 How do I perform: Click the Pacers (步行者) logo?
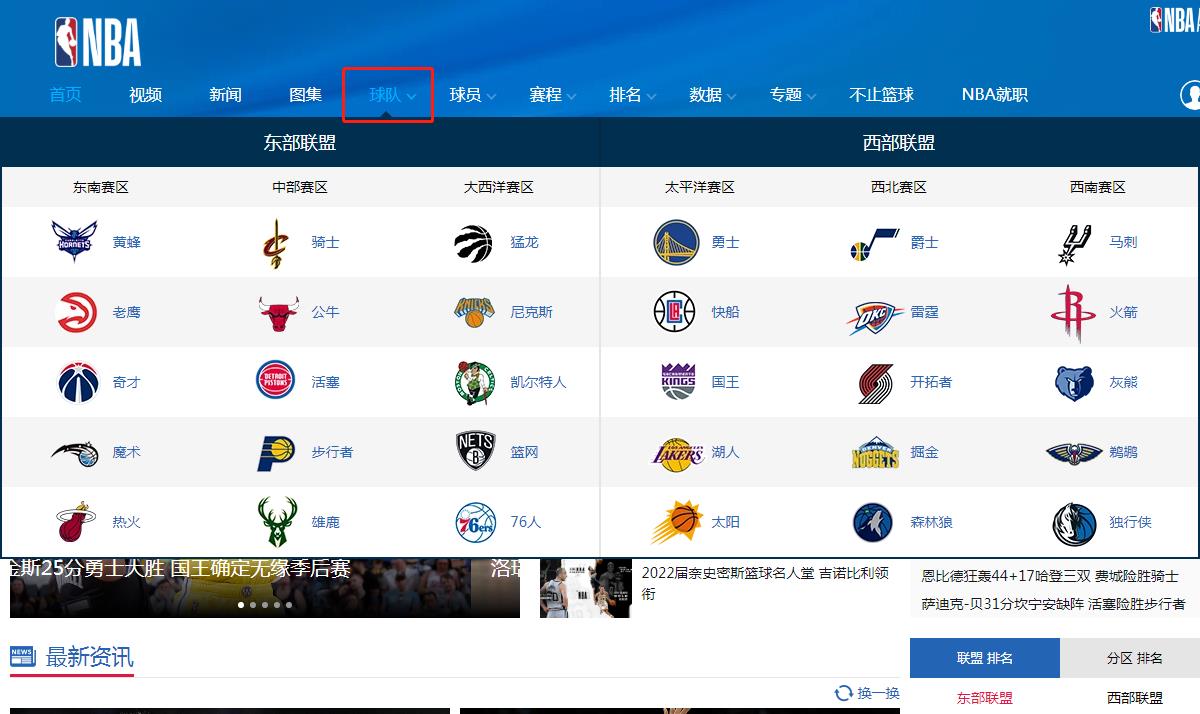275,452
